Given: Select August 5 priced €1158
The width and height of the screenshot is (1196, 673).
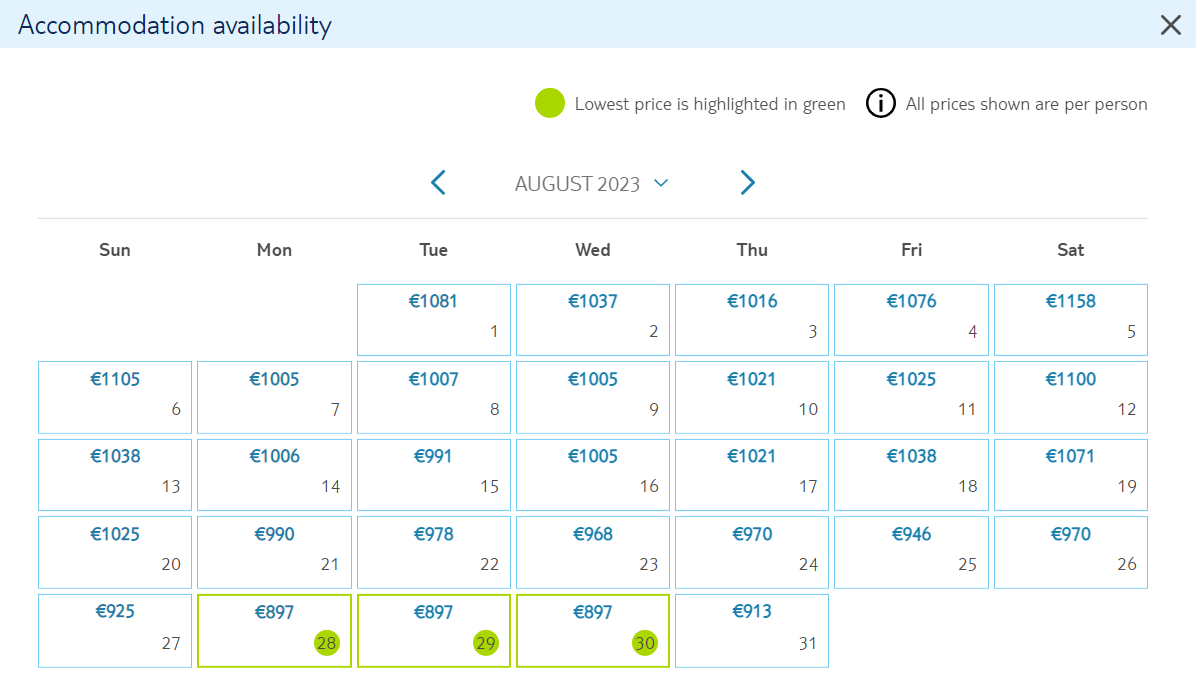Looking at the screenshot, I should [x=1071, y=320].
